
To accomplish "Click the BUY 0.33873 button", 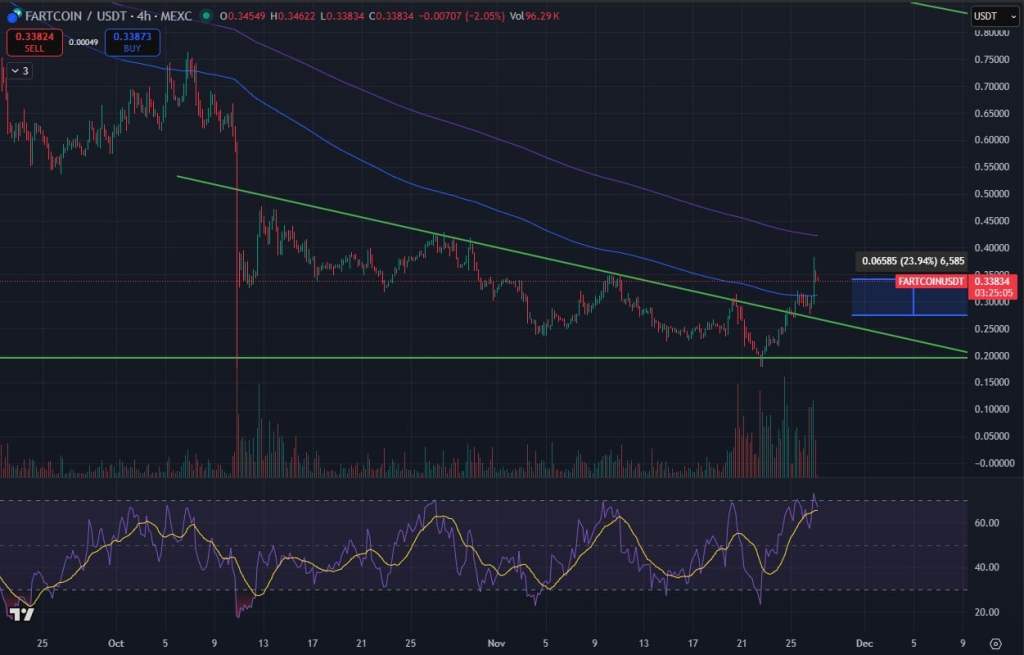I will (131, 42).
